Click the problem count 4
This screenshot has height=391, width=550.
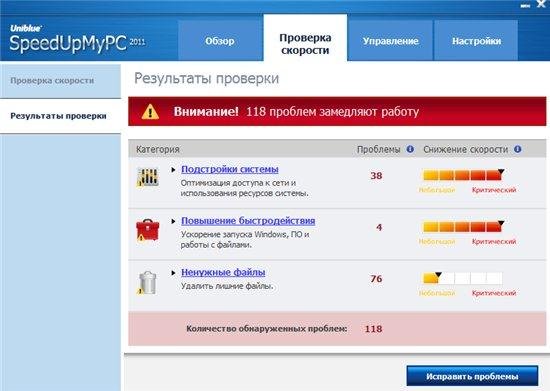tap(379, 228)
